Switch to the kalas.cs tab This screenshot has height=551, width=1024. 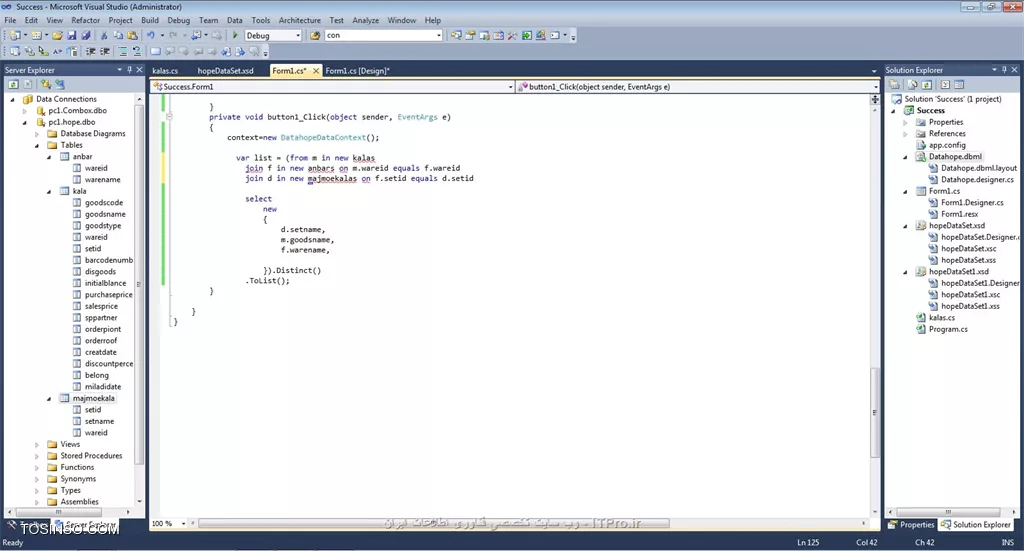click(165, 71)
